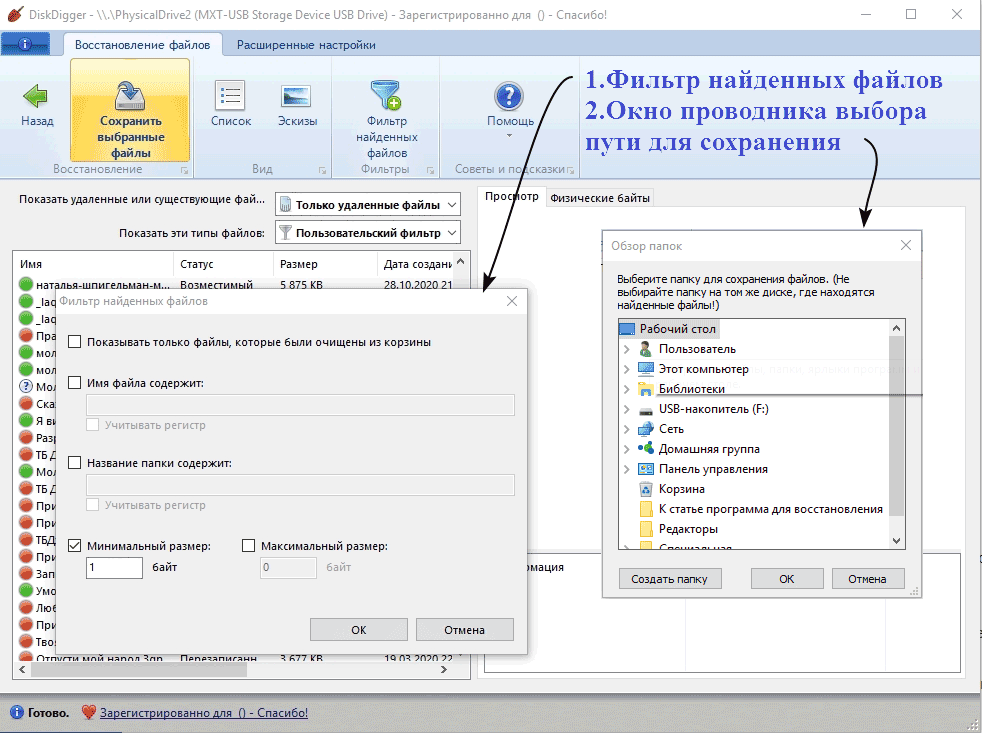982x733 pixels.
Task: Click Отмена in filter dialog
Action: 465,630
